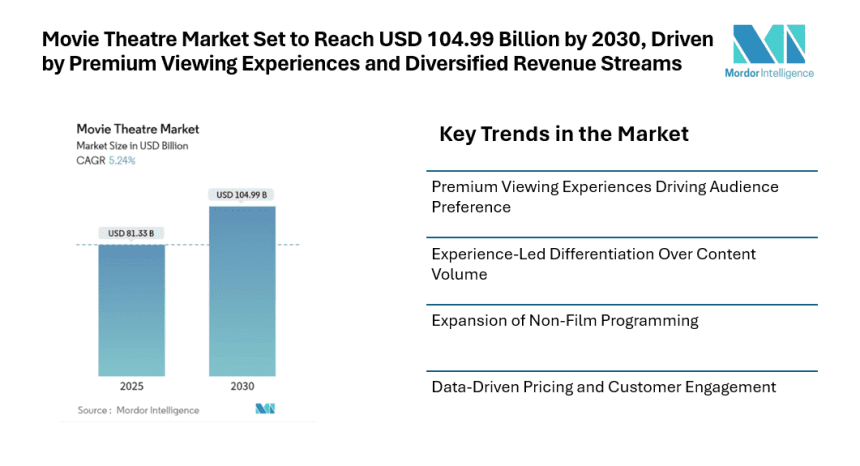Click the "USD 81.33 B" data label
The height and width of the screenshot is (466, 860).
point(132,233)
